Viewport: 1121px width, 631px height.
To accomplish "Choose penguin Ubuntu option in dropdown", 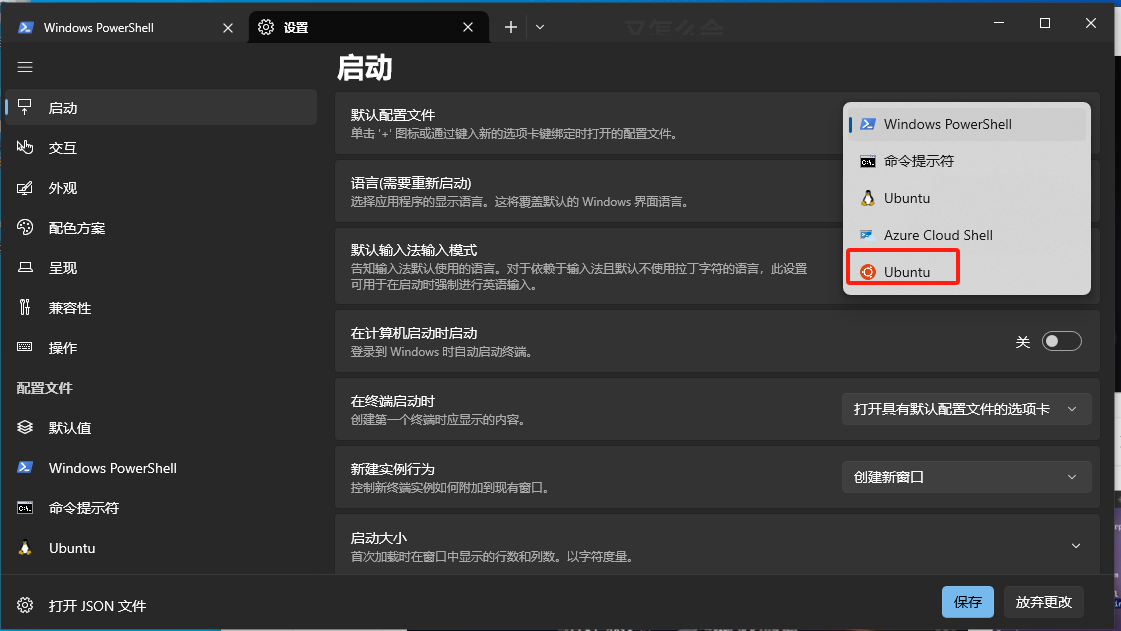I will pos(967,199).
